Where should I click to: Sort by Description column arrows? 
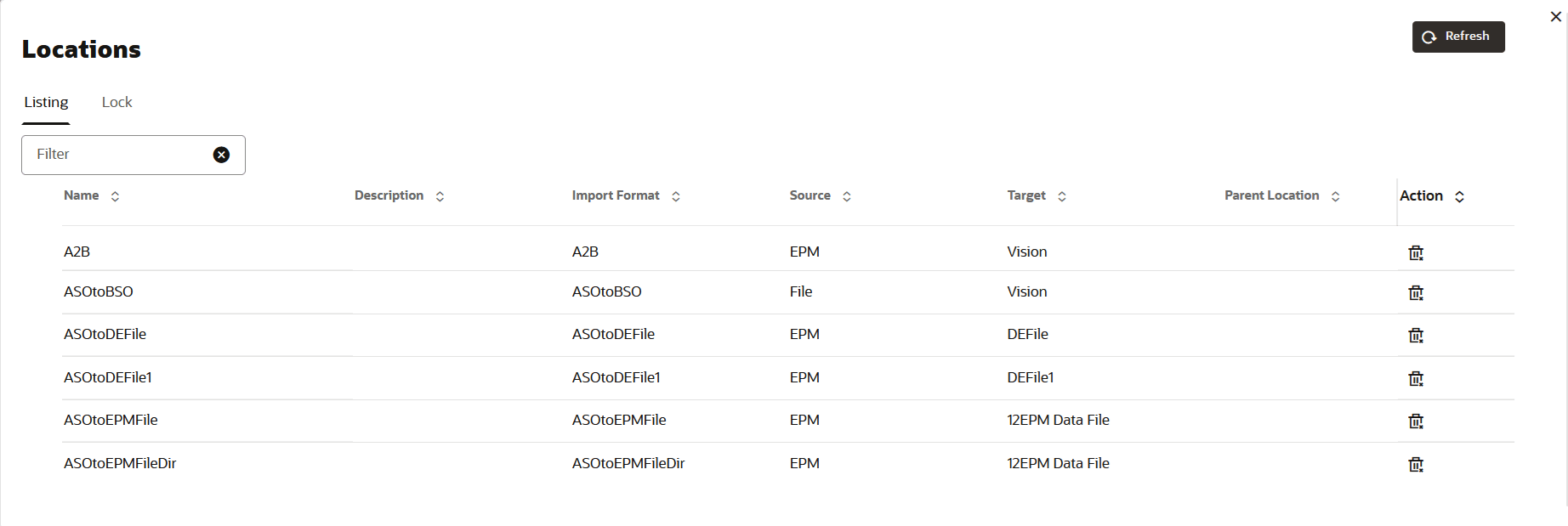click(440, 196)
